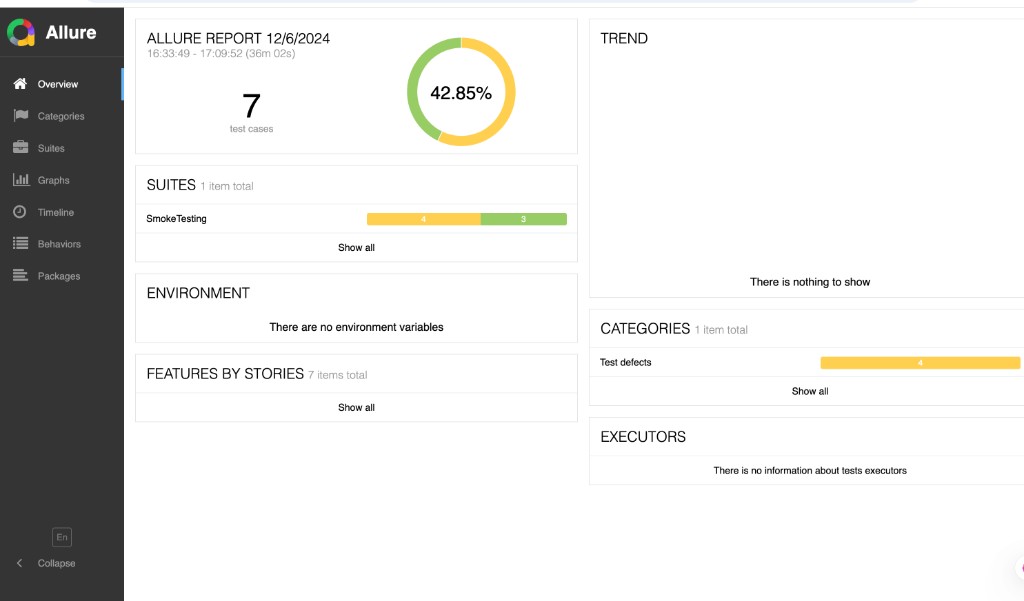The image size is (1024, 601).
Task: Open the Graphs tab label
Action: [x=54, y=180]
